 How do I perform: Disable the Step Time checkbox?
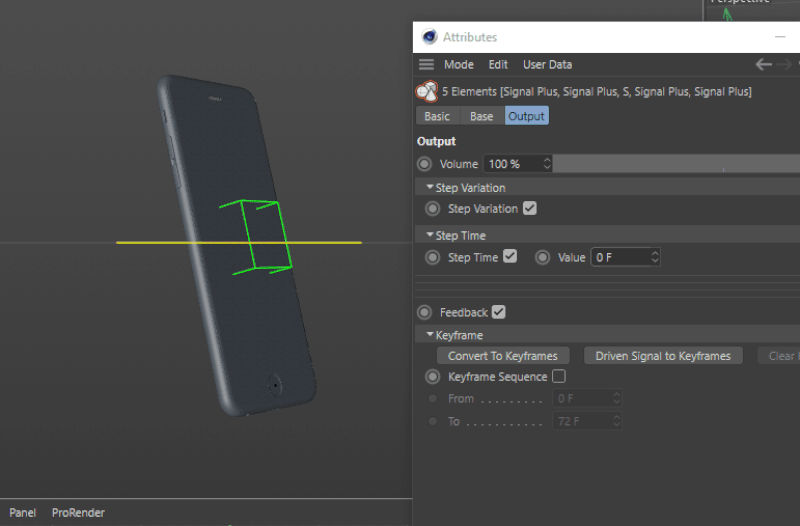(x=510, y=257)
